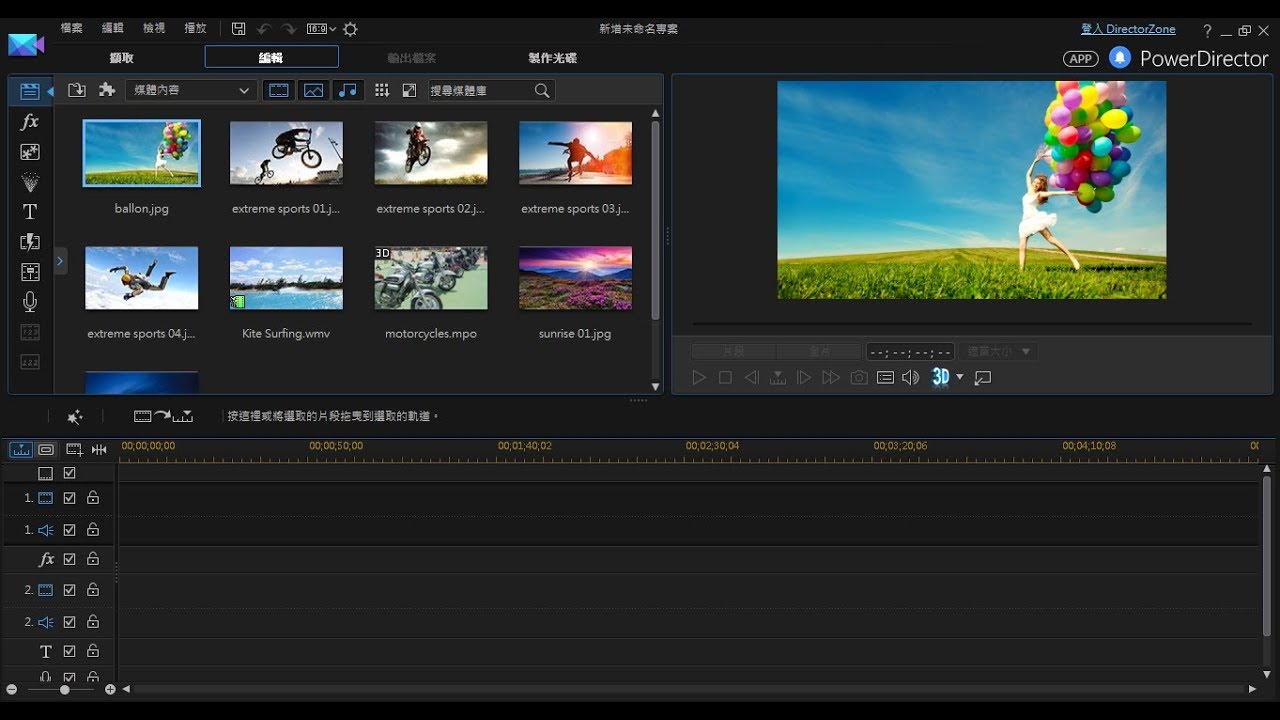Uncheck video track 1 enable checkbox

[x=70, y=498]
